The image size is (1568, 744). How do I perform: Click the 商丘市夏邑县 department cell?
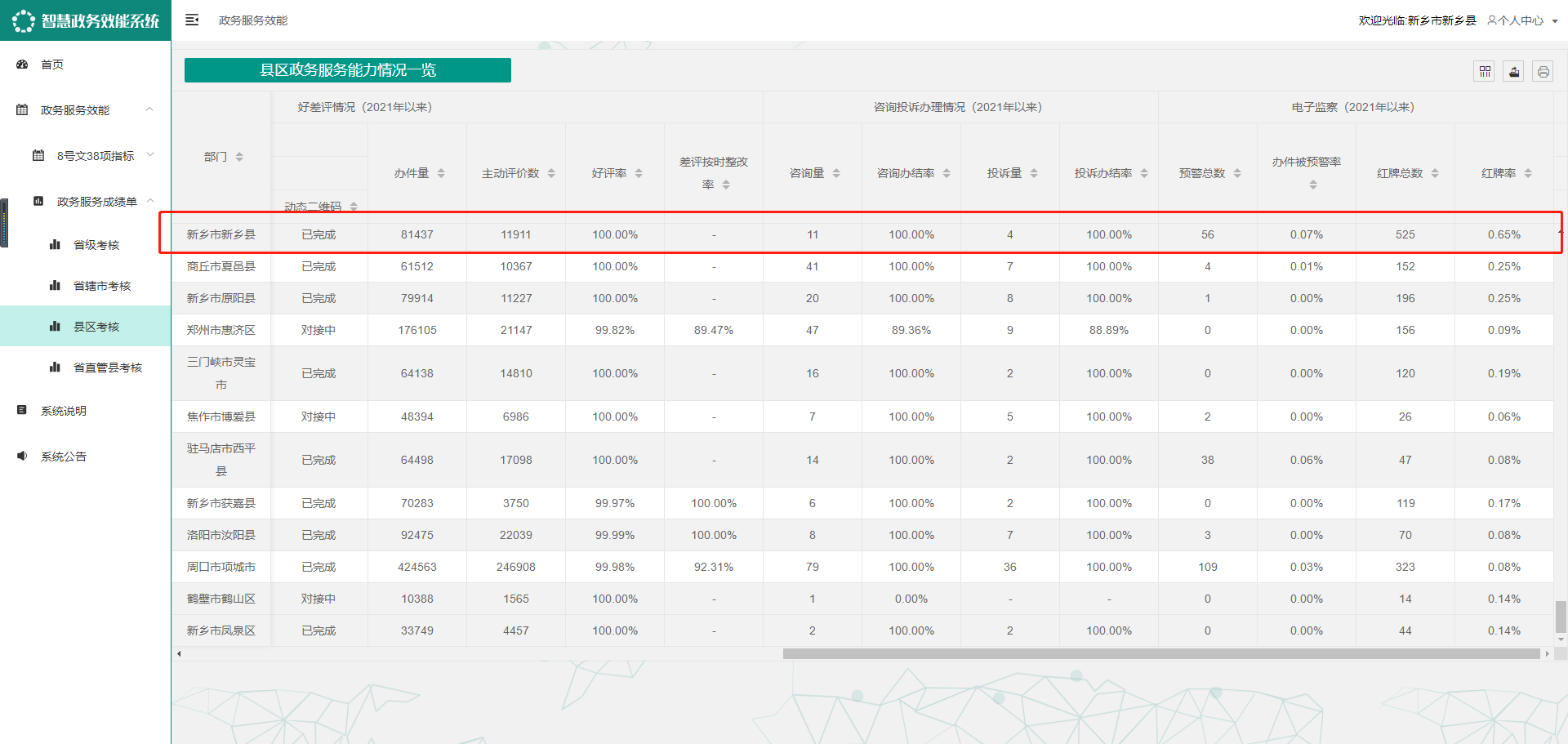click(221, 266)
